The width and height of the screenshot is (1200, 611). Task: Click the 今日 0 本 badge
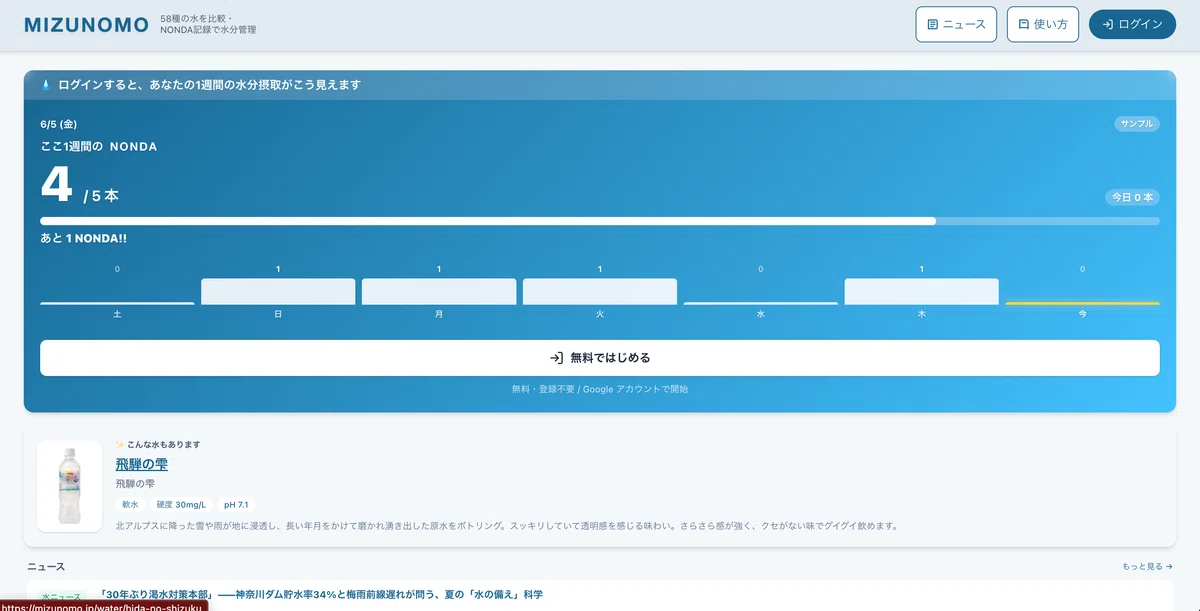[1132, 197]
